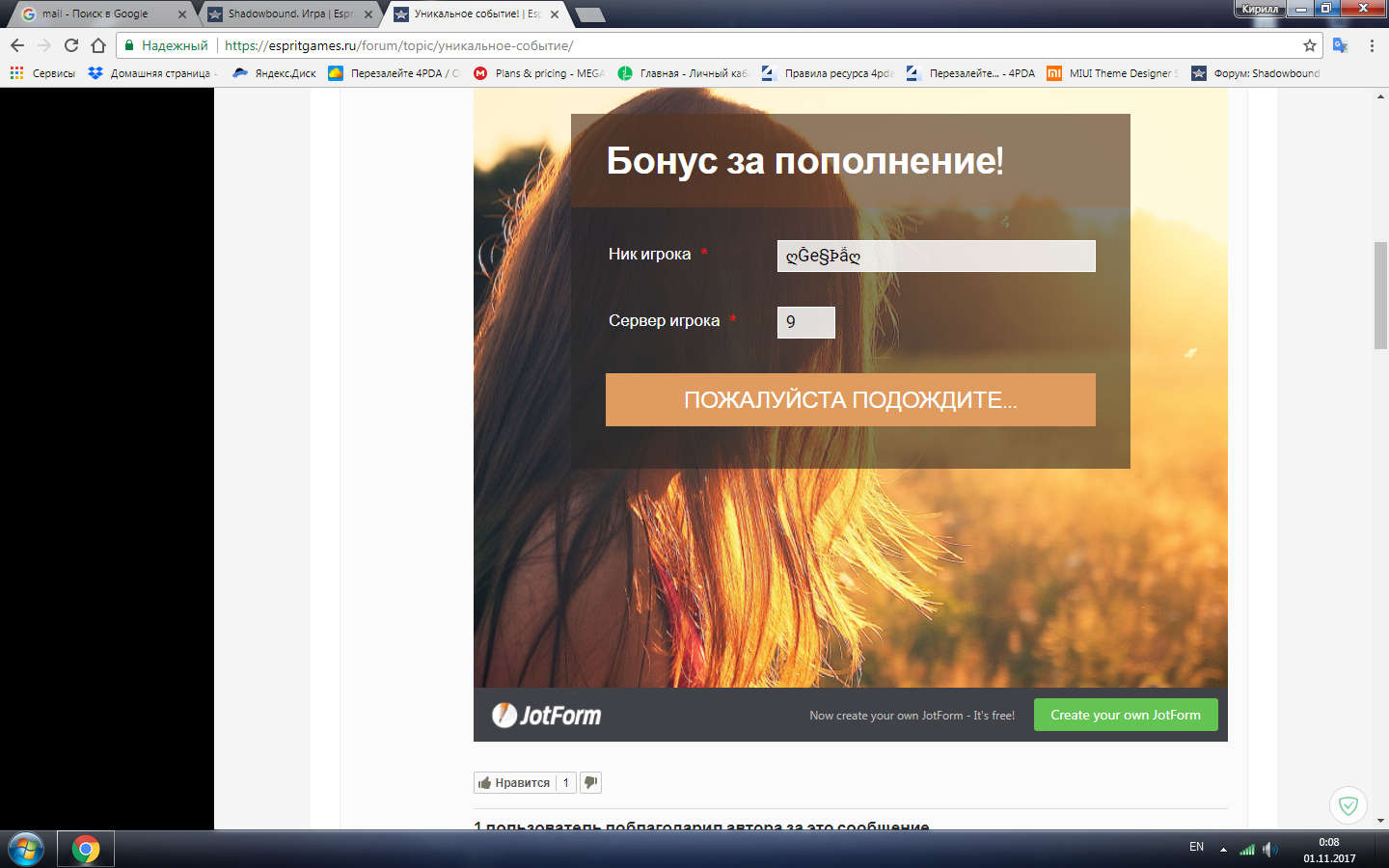1389x868 pixels.
Task: Bookmark this page with the star icon
Action: [1309, 45]
